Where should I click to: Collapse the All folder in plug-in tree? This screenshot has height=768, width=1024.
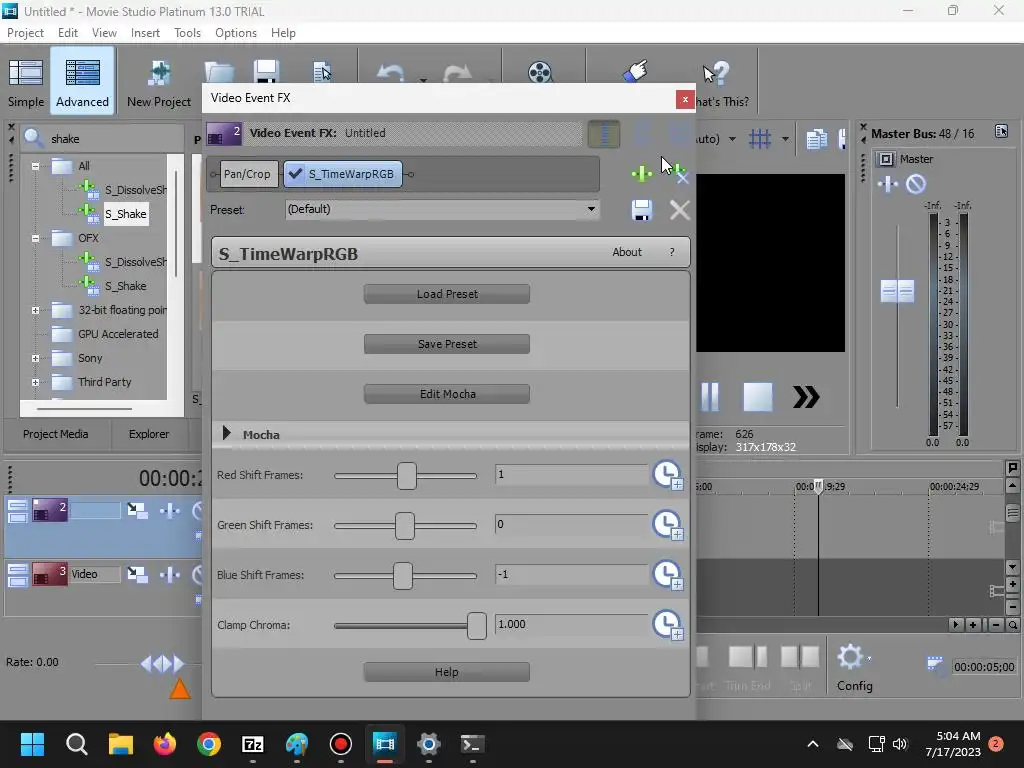(x=35, y=166)
